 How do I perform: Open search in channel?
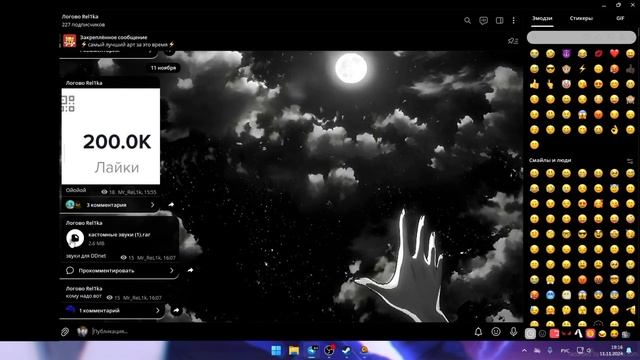467,20
